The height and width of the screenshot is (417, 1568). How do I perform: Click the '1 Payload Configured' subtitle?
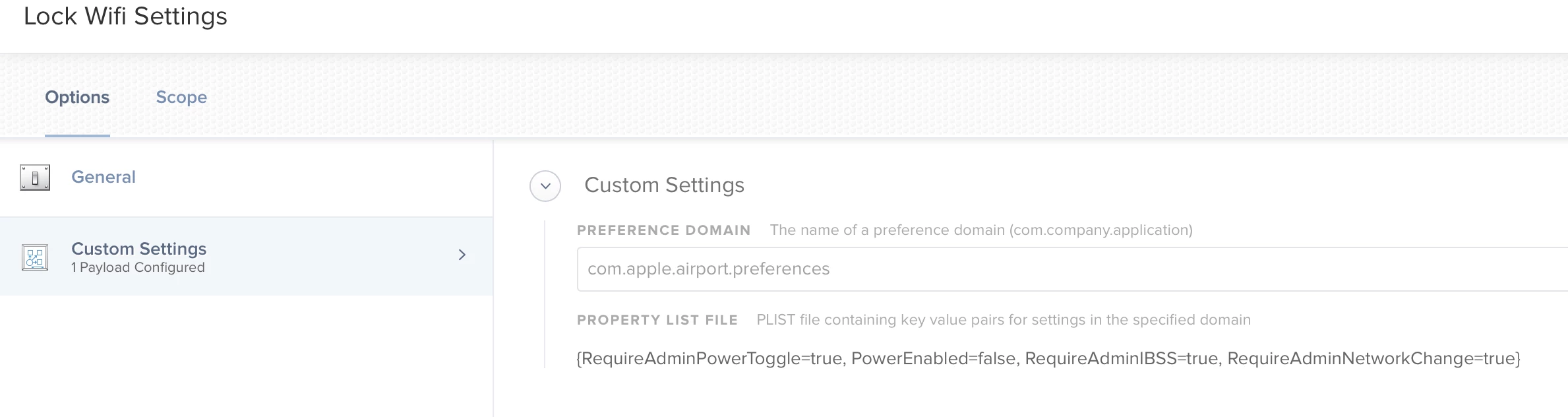[138, 267]
